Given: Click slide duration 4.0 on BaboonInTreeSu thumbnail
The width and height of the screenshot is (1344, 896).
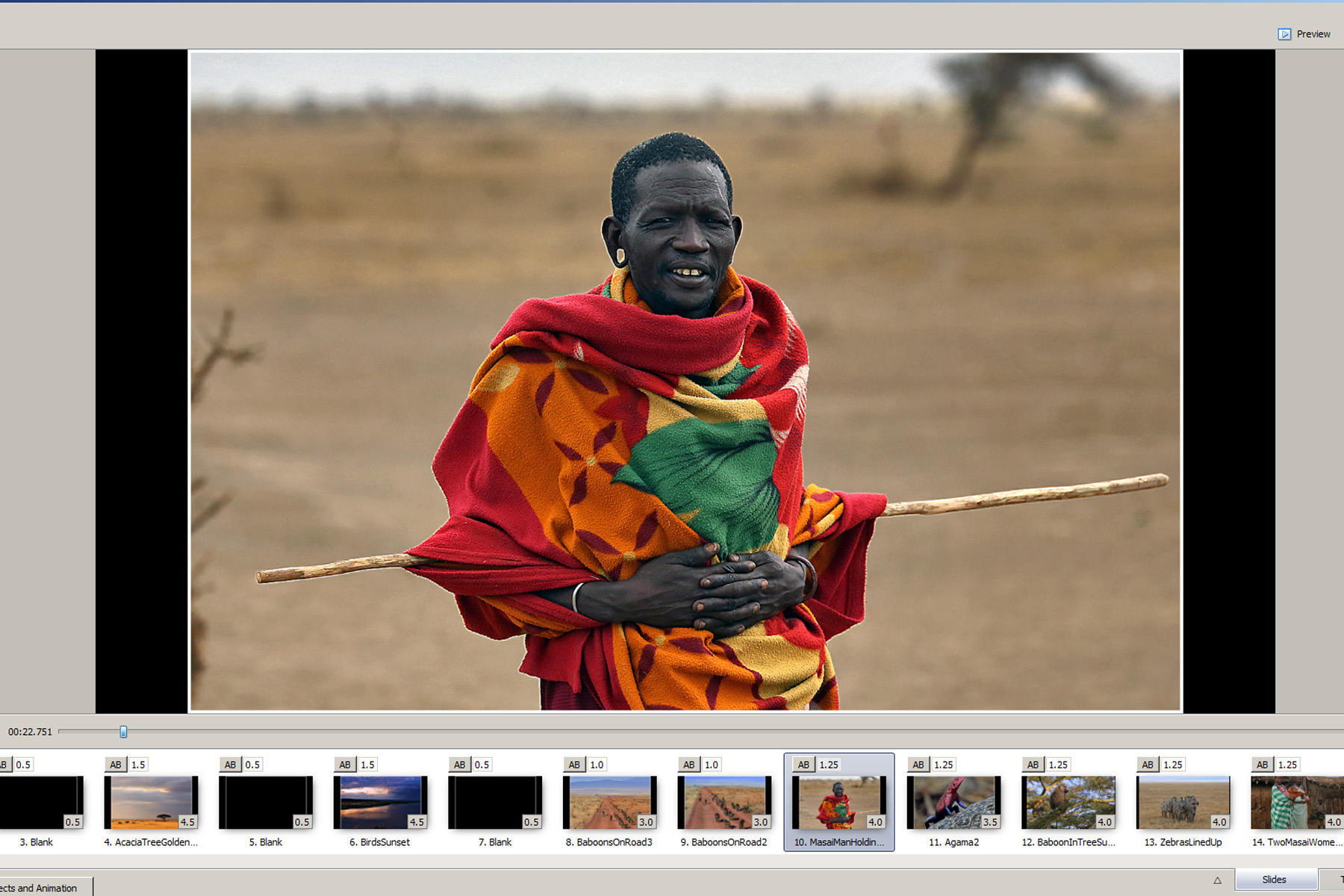Looking at the screenshot, I should tap(1104, 822).
